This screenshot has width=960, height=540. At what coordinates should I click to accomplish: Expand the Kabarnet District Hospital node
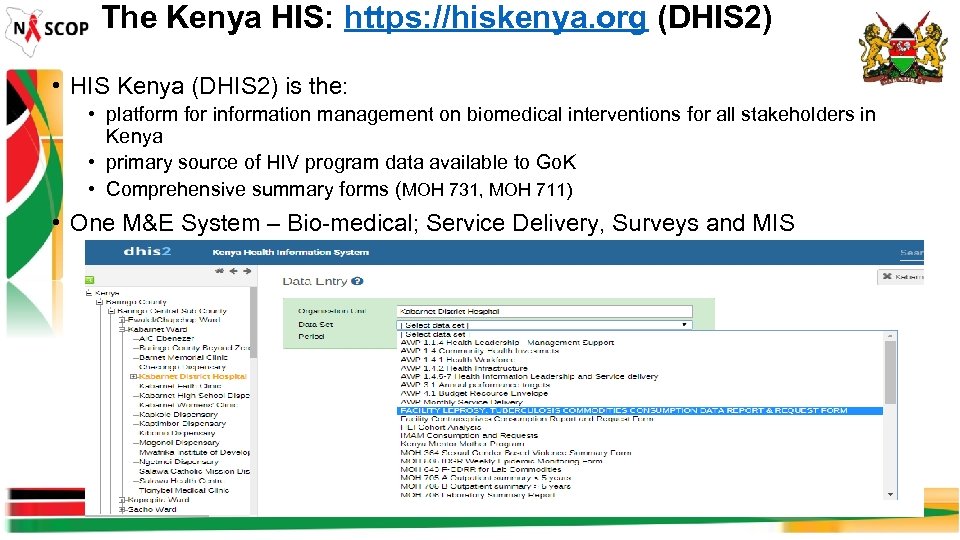(133, 377)
